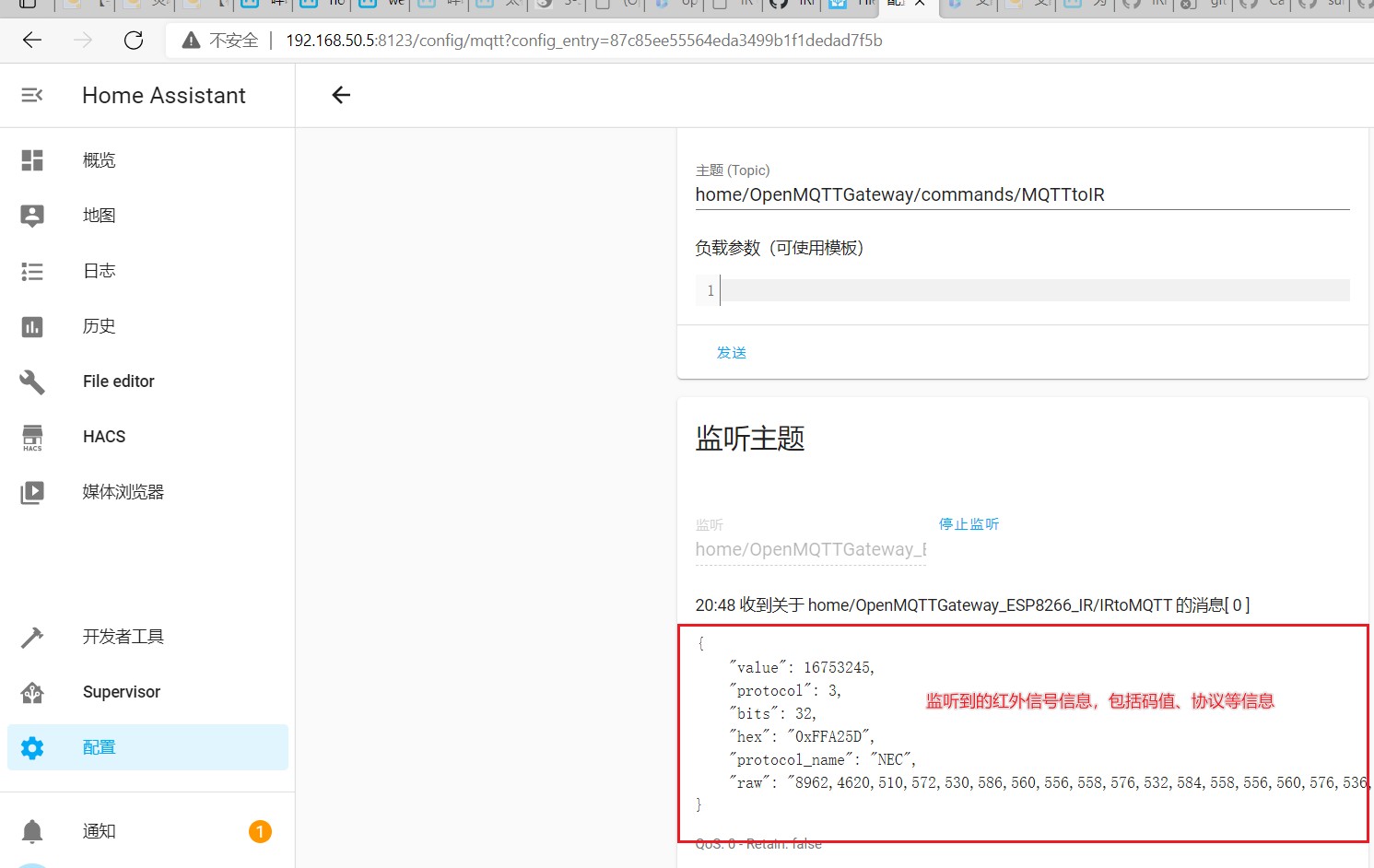Open 媒体浏览器 media browser icon
The width and height of the screenshot is (1374, 868).
point(31,491)
